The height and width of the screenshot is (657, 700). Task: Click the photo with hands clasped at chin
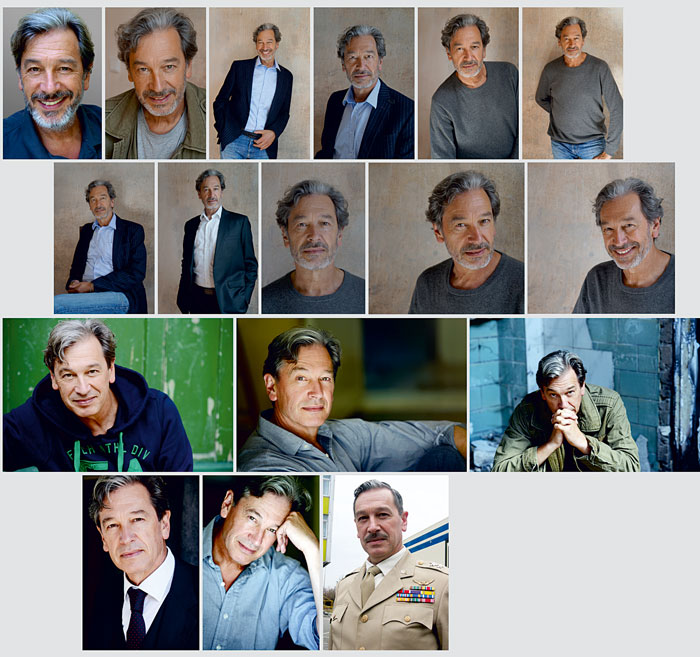[x=568, y=395]
